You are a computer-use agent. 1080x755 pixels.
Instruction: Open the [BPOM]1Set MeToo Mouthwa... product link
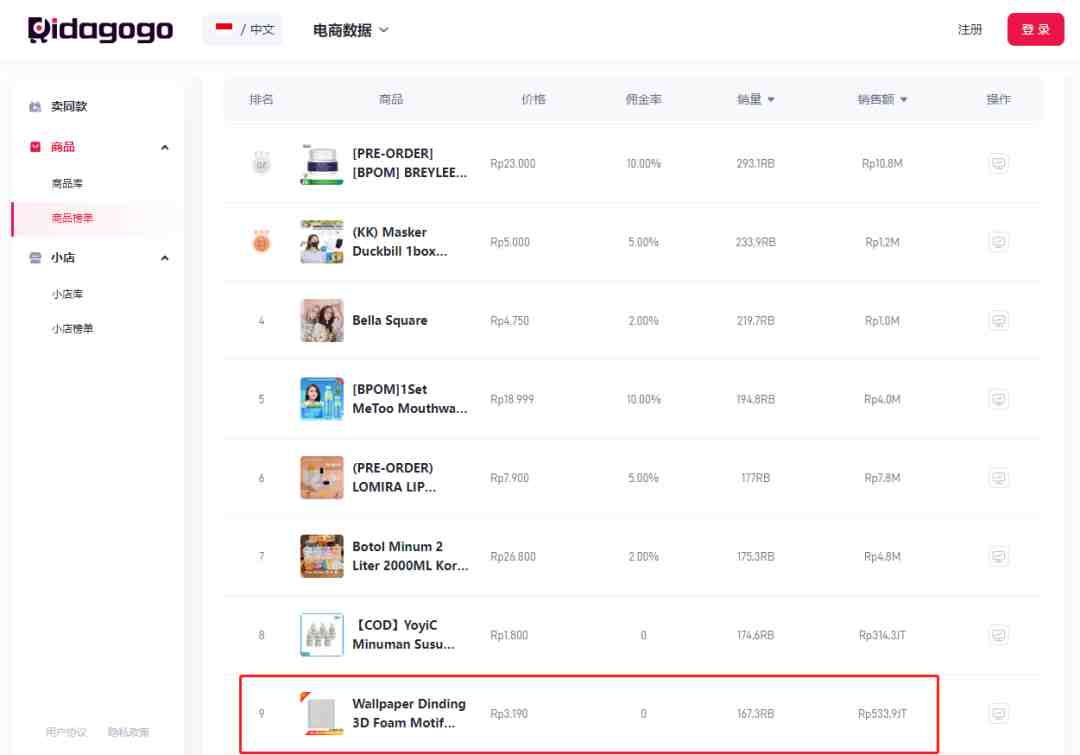coord(410,399)
